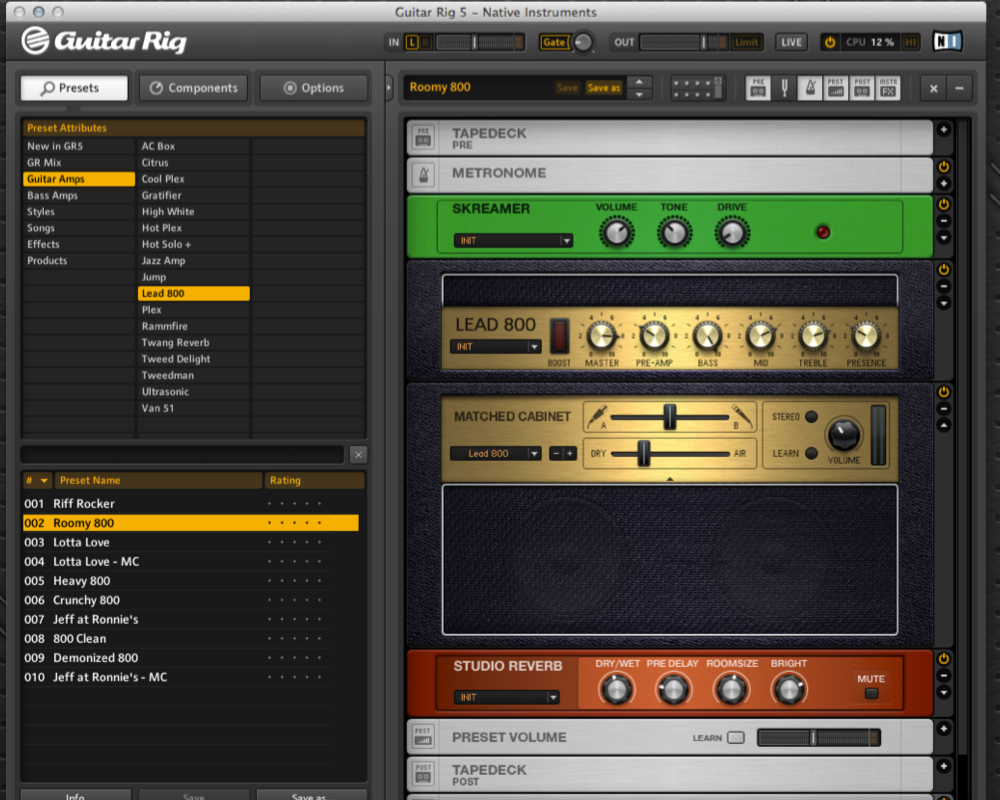Minimize the Studio Reverb with its minus icon

click(x=944, y=676)
